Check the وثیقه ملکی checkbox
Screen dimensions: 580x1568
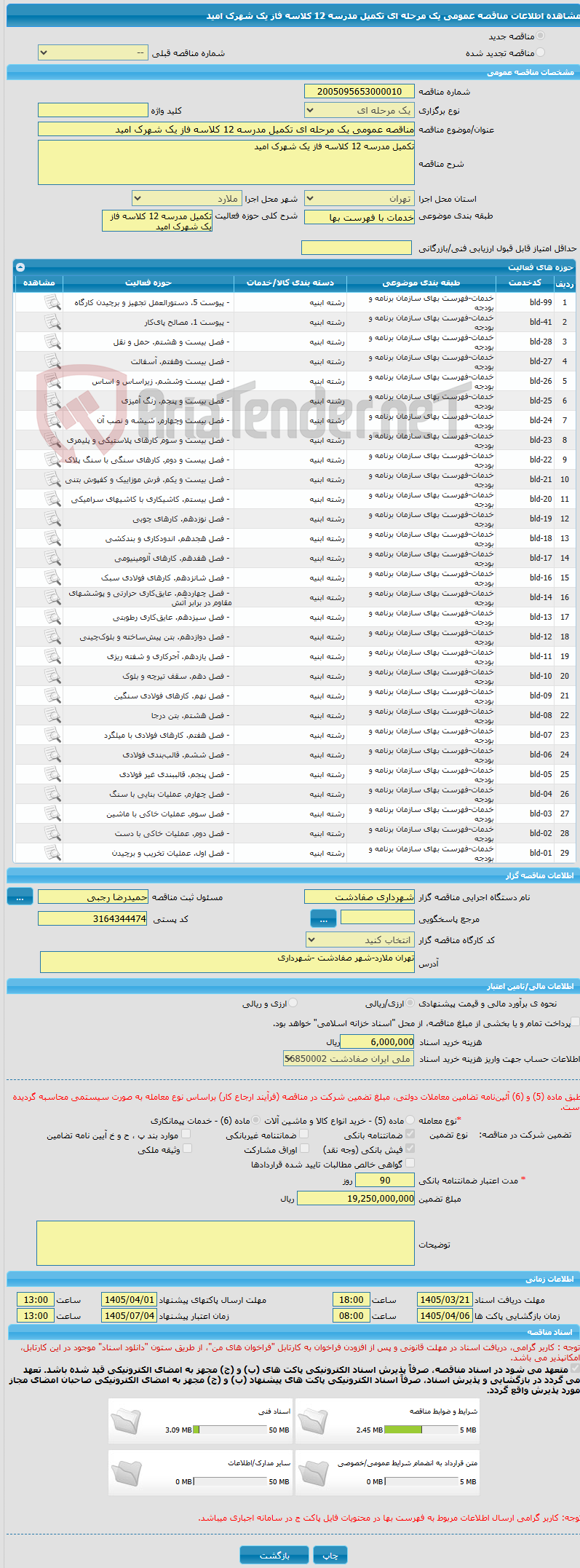[x=187, y=1149]
